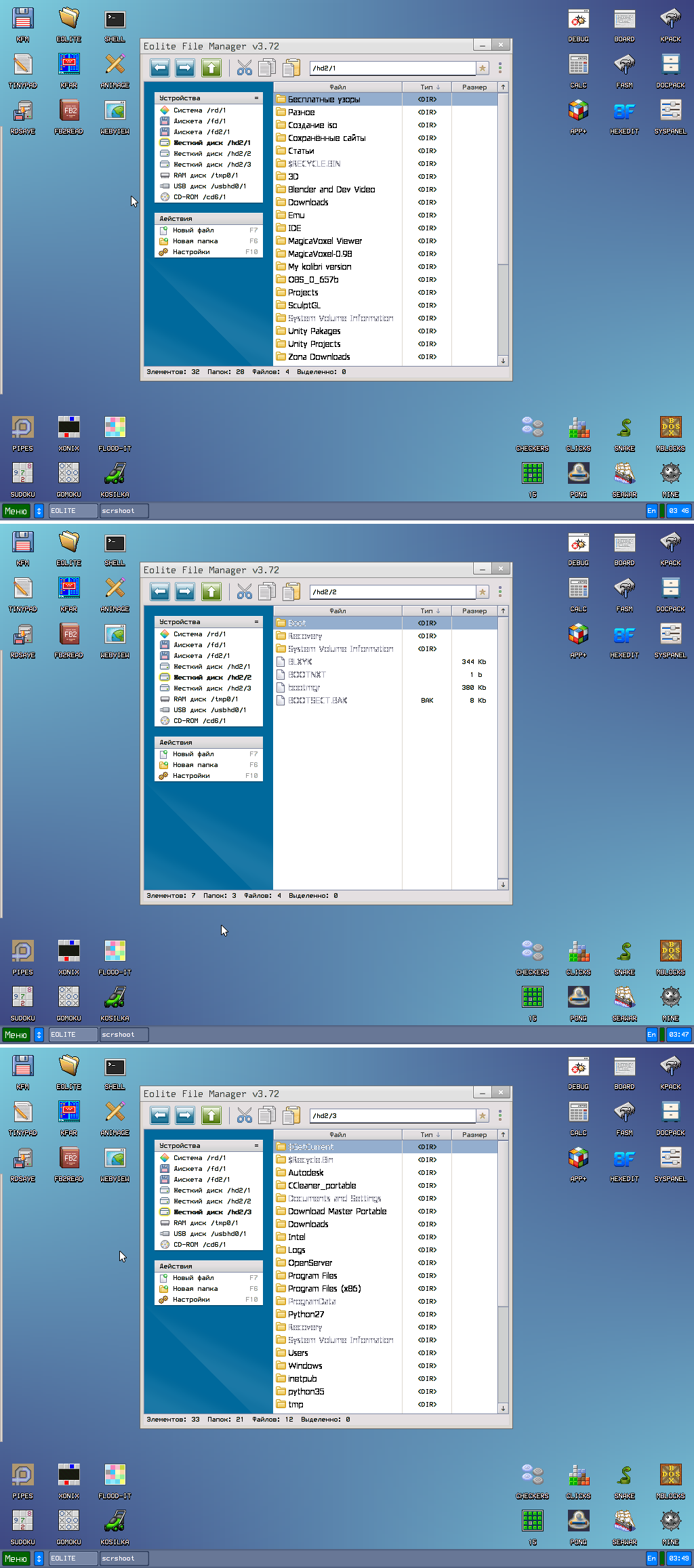The height and width of the screenshot is (1568, 694).
Task: Click the forward arrow in the /hd2/2 window
Action: point(185,592)
